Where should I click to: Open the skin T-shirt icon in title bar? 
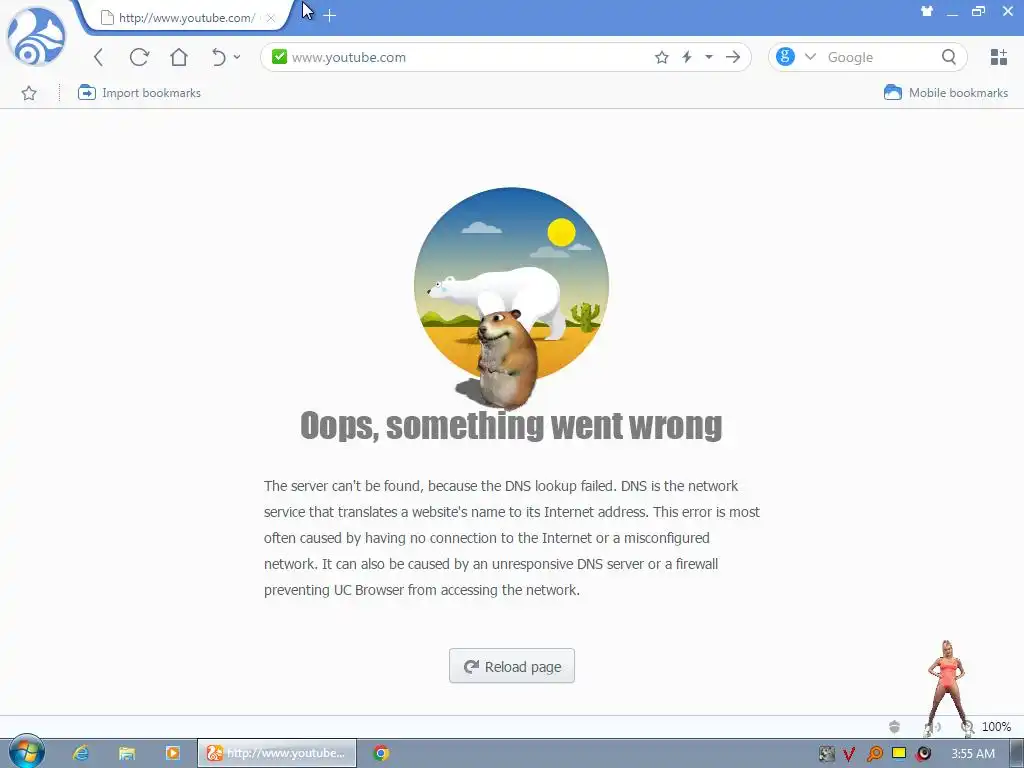pyautogui.click(x=927, y=11)
